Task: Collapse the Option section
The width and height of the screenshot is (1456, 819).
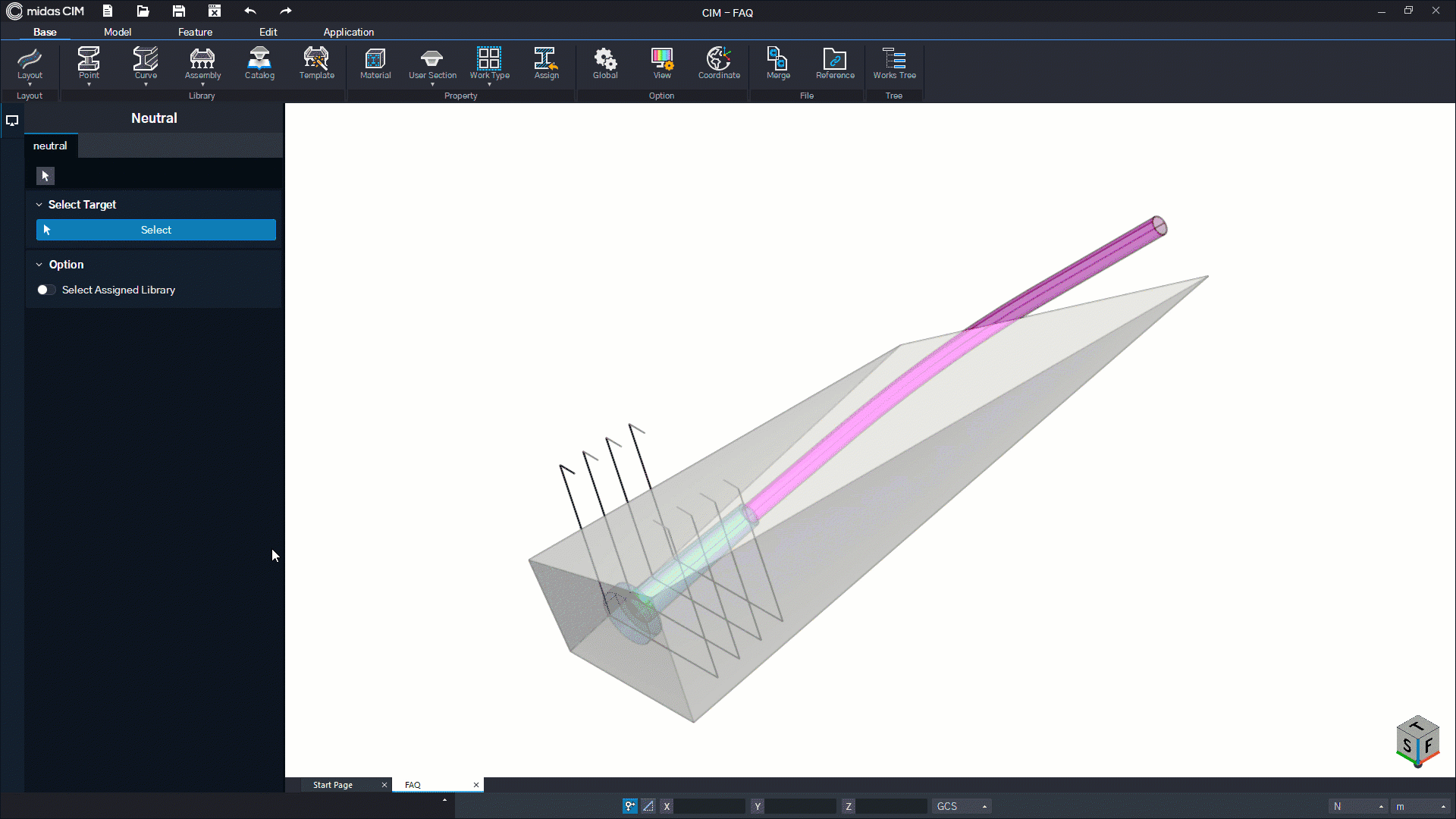Action: point(39,265)
